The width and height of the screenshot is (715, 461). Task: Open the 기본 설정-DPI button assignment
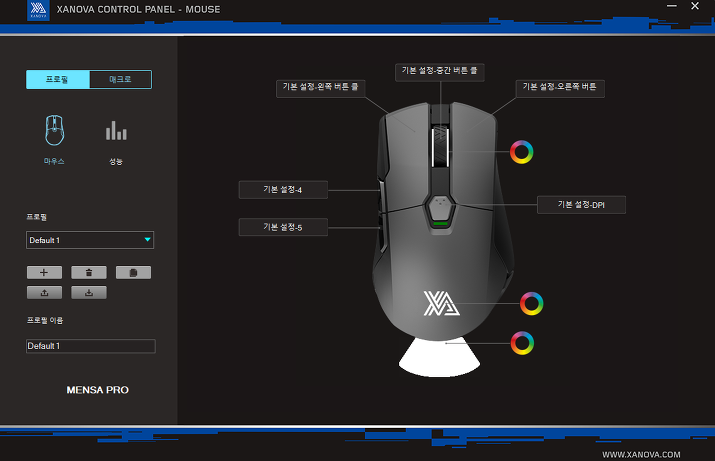(581, 205)
